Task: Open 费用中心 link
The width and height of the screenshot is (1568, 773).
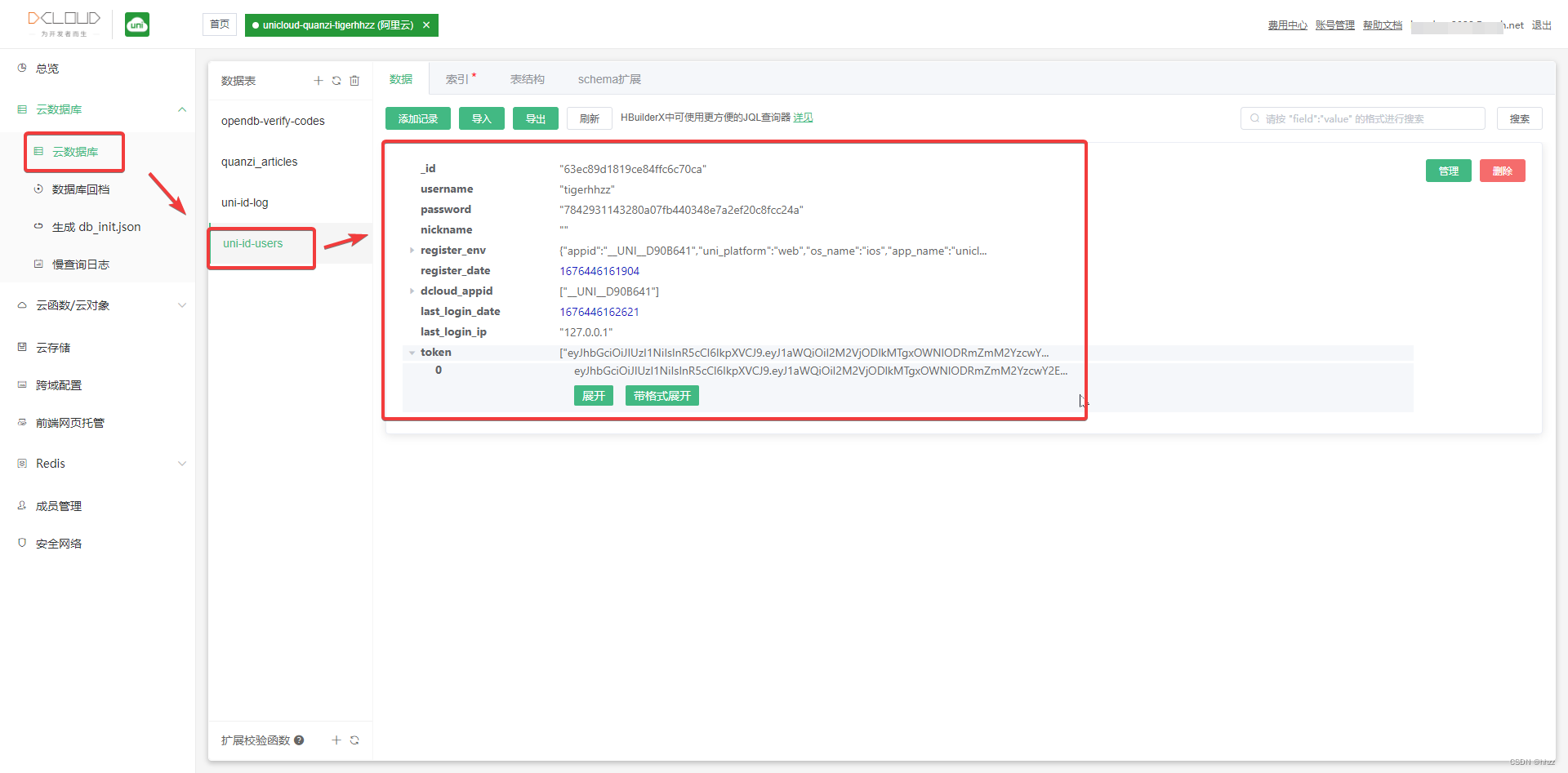Action: point(1288,25)
